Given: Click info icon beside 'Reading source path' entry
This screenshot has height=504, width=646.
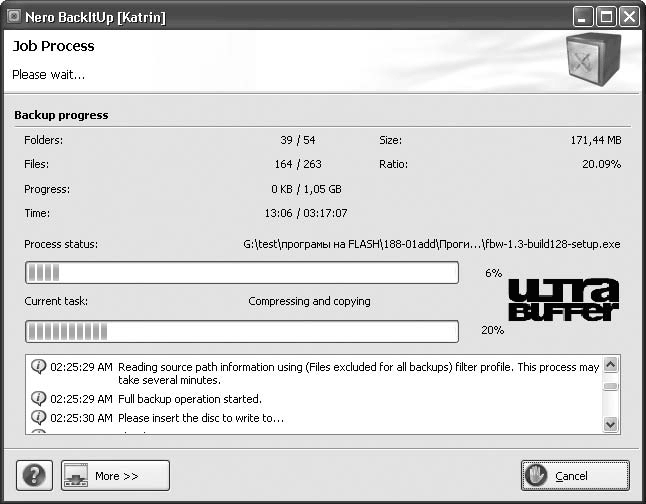Looking at the screenshot, I should tap(39, 367).
